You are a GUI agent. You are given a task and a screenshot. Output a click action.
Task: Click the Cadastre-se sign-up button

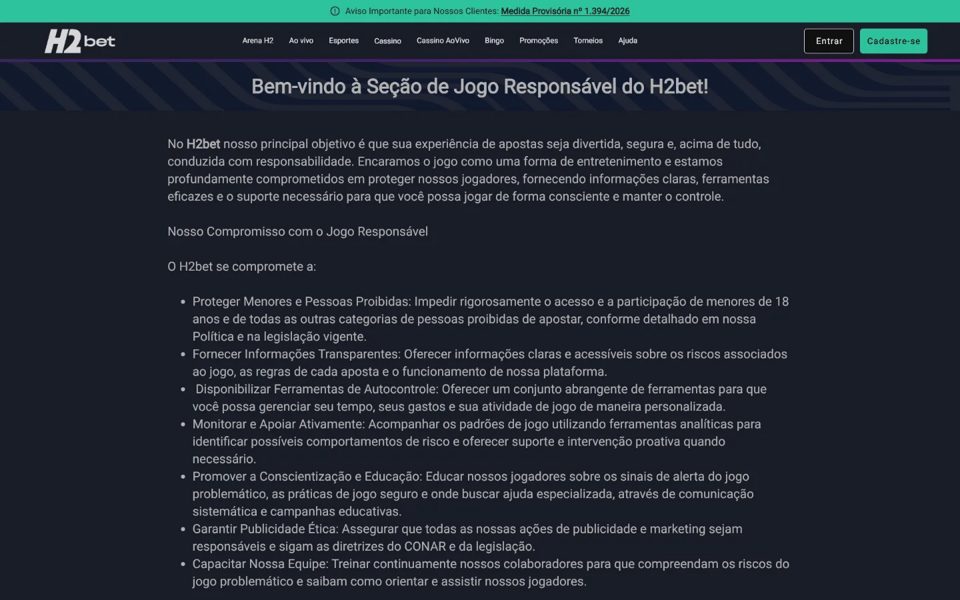[x=893, y=41]
